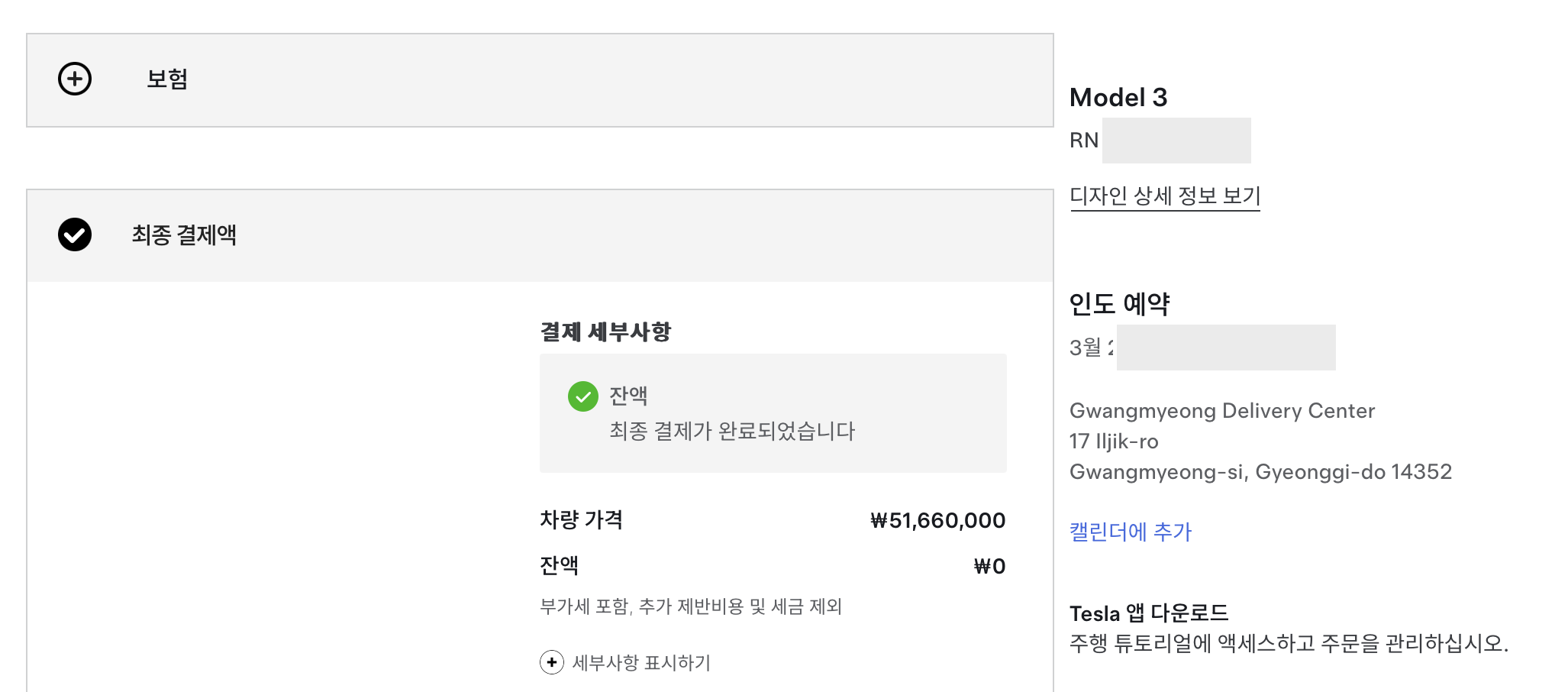Click the ₩0 balance amount
The height and width of the screenshot is (692, 1568).
click(989, 567)
